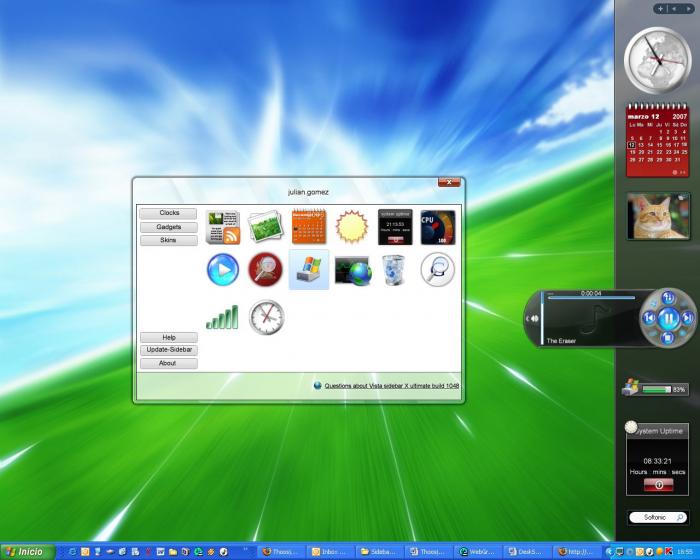This screenshot has width=700, height=560.
Task: Open the Questions about Vista sidebar link
Action: [392, 386]
